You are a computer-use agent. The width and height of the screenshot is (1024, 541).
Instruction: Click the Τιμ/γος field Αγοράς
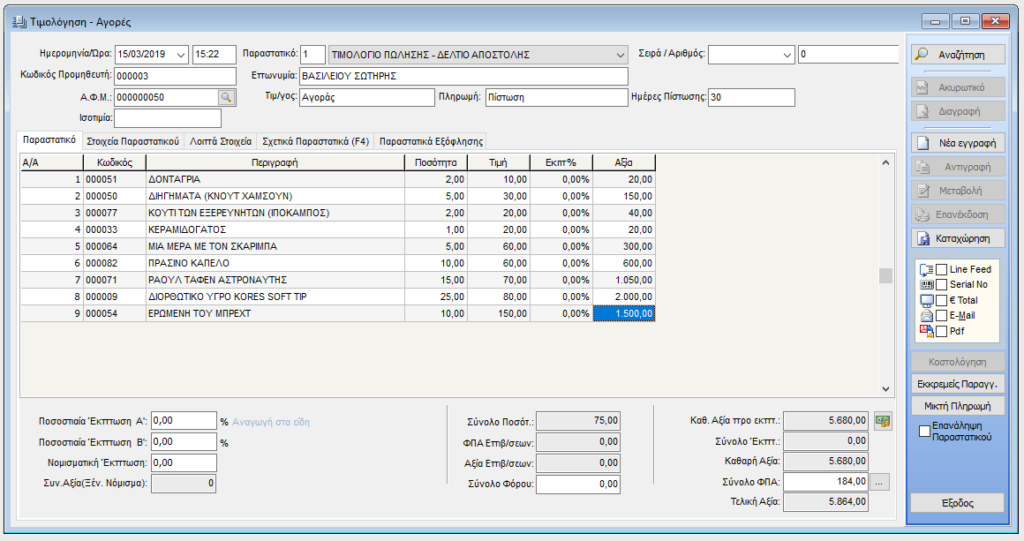click(367, 97)
